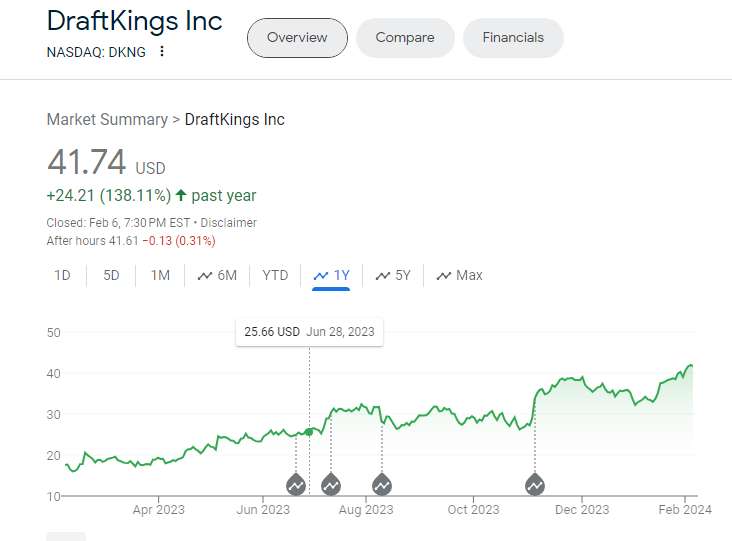The height and width of the screenshot is (541, 732).
Task: Click the Jun 28, 2023 data point on chart
Action: pos(309,431)
